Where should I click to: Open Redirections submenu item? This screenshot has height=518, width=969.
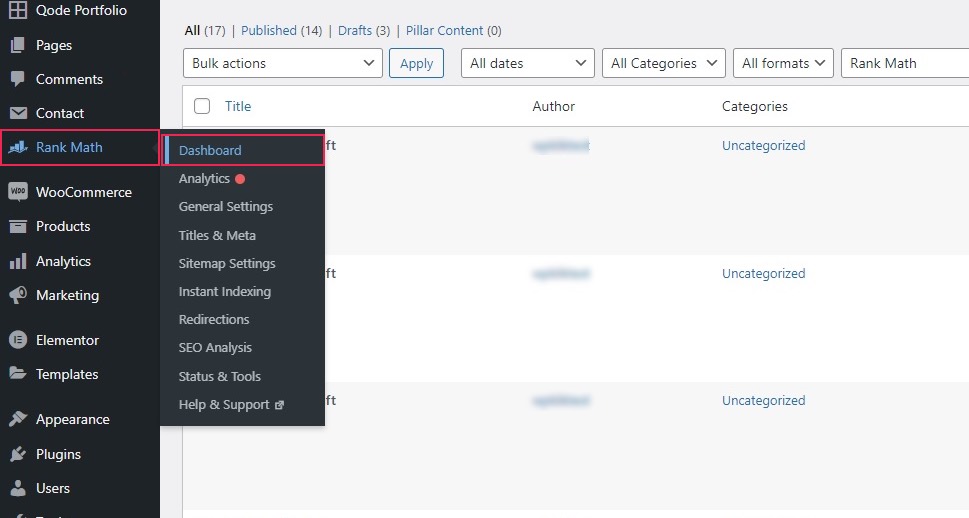pyautogui.click(x=214, y=320)
